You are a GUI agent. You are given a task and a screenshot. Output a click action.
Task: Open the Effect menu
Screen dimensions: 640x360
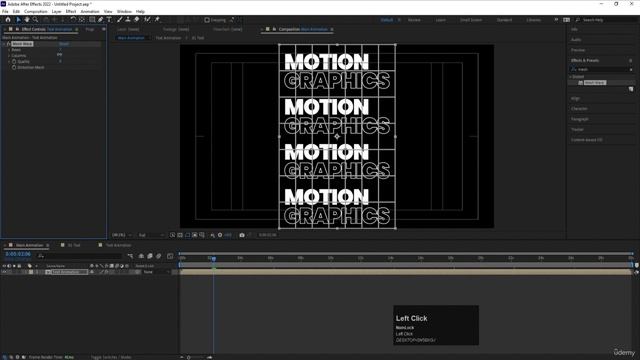[71, 11]
